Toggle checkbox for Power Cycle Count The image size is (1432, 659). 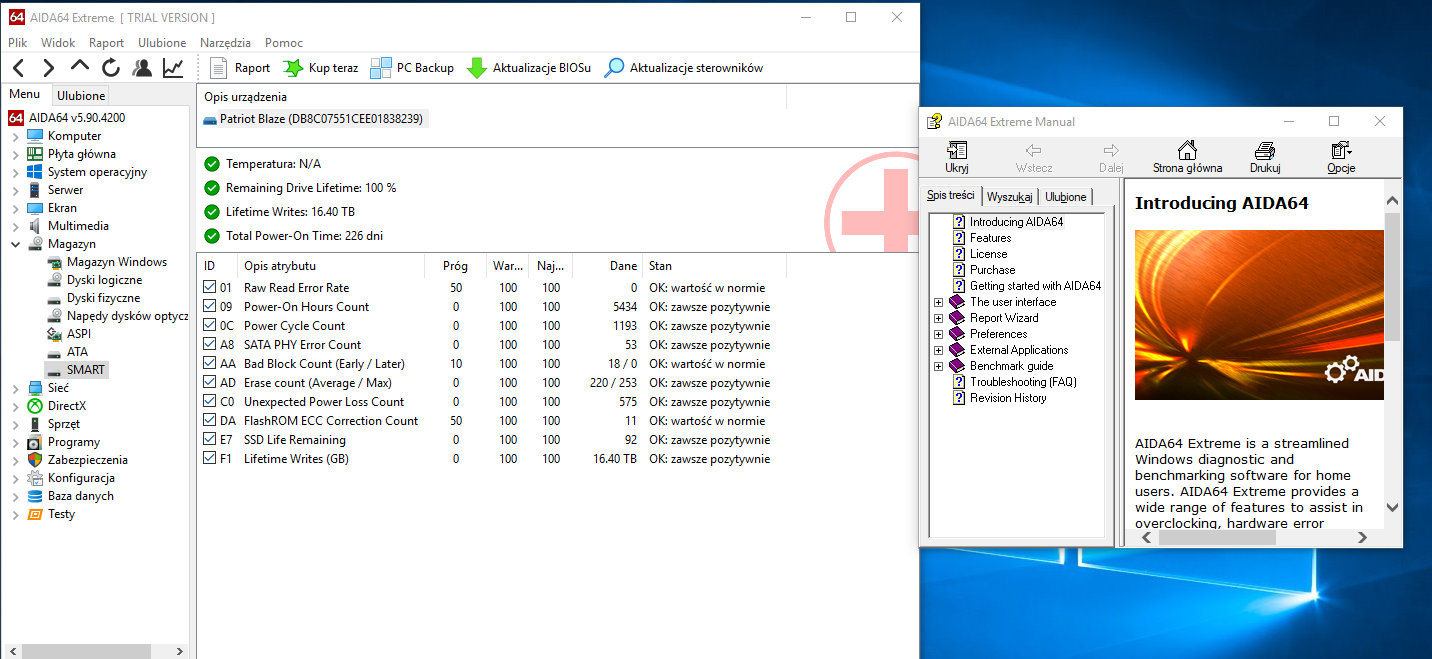209,326
